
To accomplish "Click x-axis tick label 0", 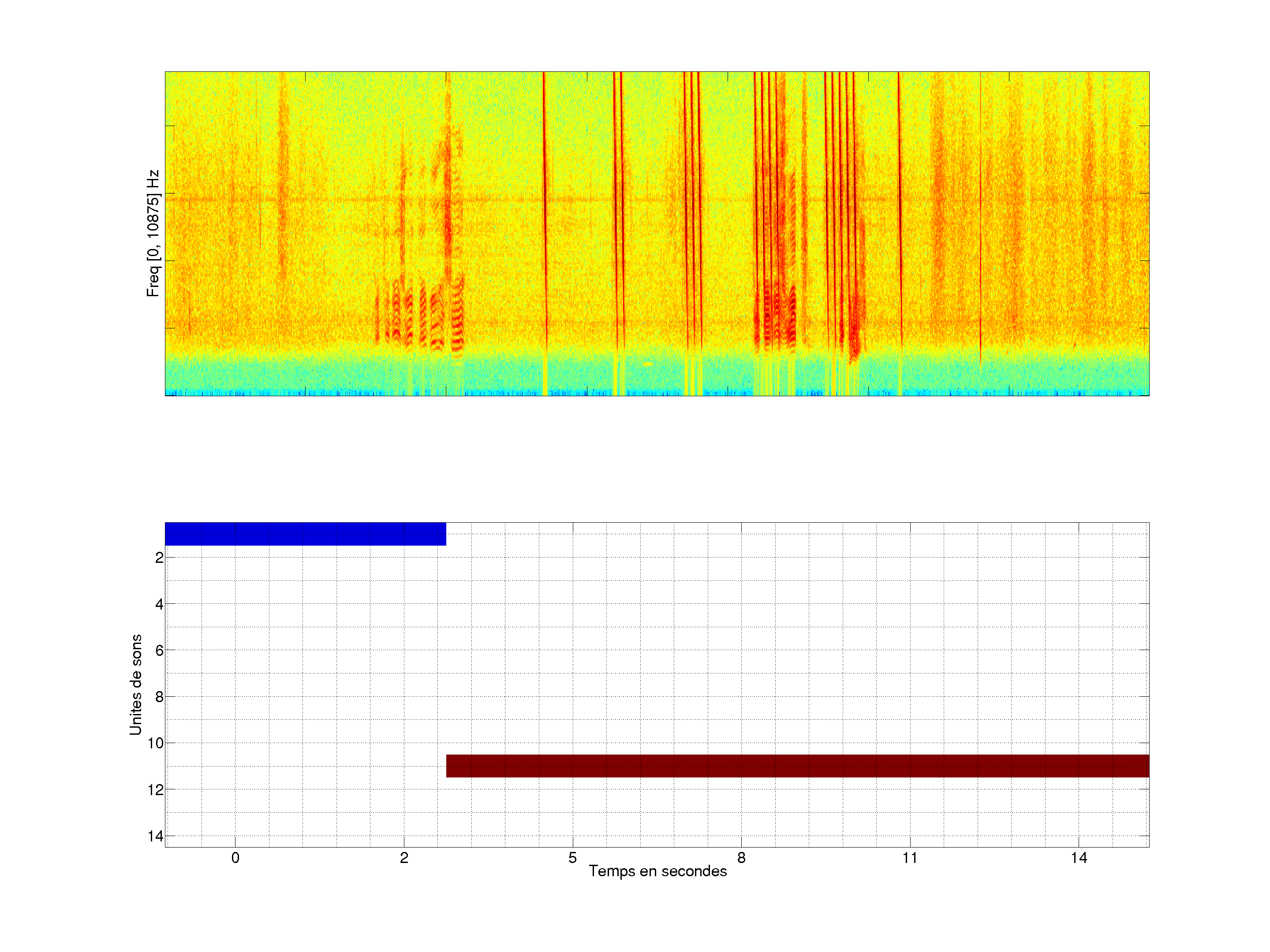I will (235, 858).
